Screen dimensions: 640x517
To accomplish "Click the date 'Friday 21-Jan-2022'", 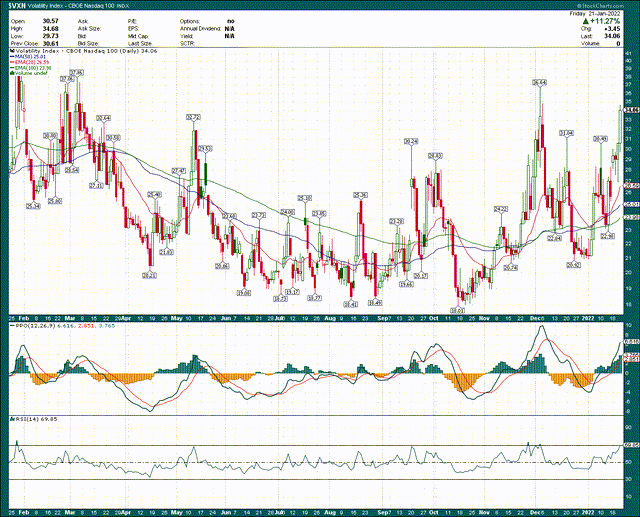I will click(x=595, y=13).
